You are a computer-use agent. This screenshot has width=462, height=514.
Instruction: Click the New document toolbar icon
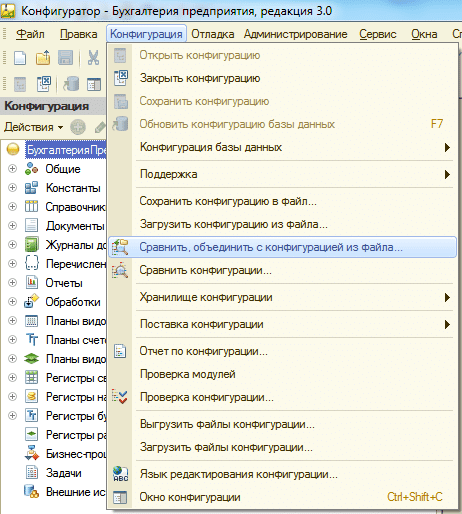point(20,57)
